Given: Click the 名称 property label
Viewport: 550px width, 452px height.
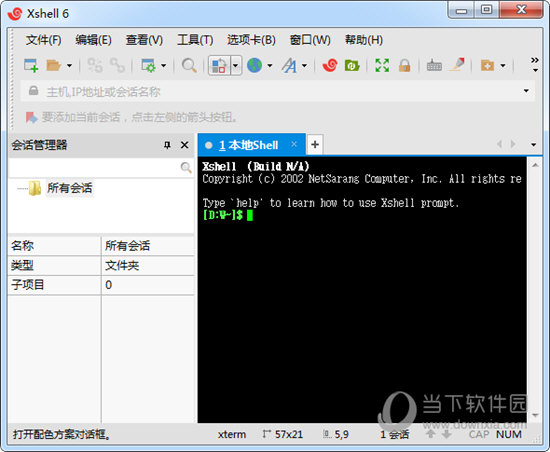Looking at the screenshot, I should click(22, 245).
